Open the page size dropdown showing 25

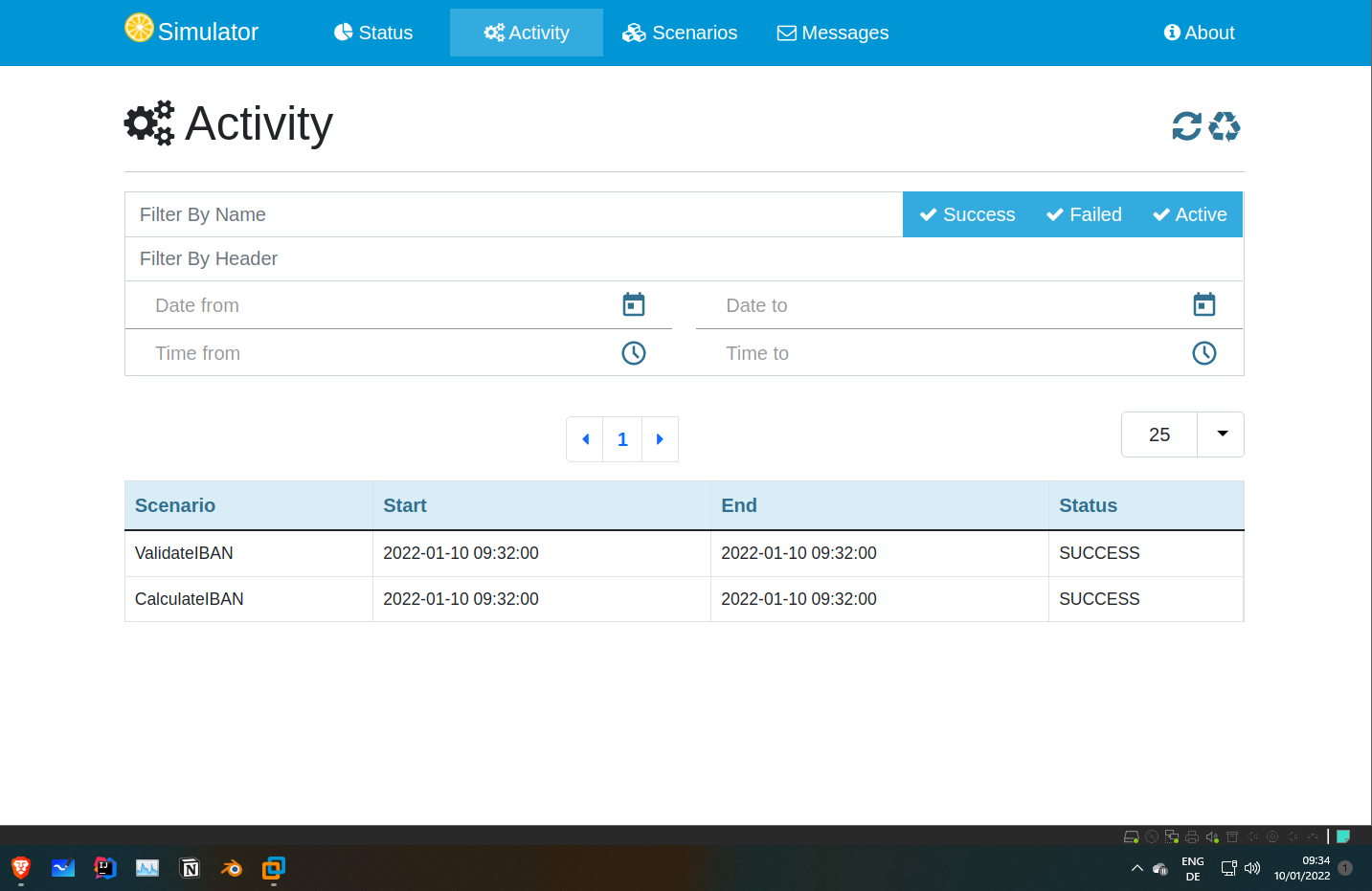[x=1220, y=434]
